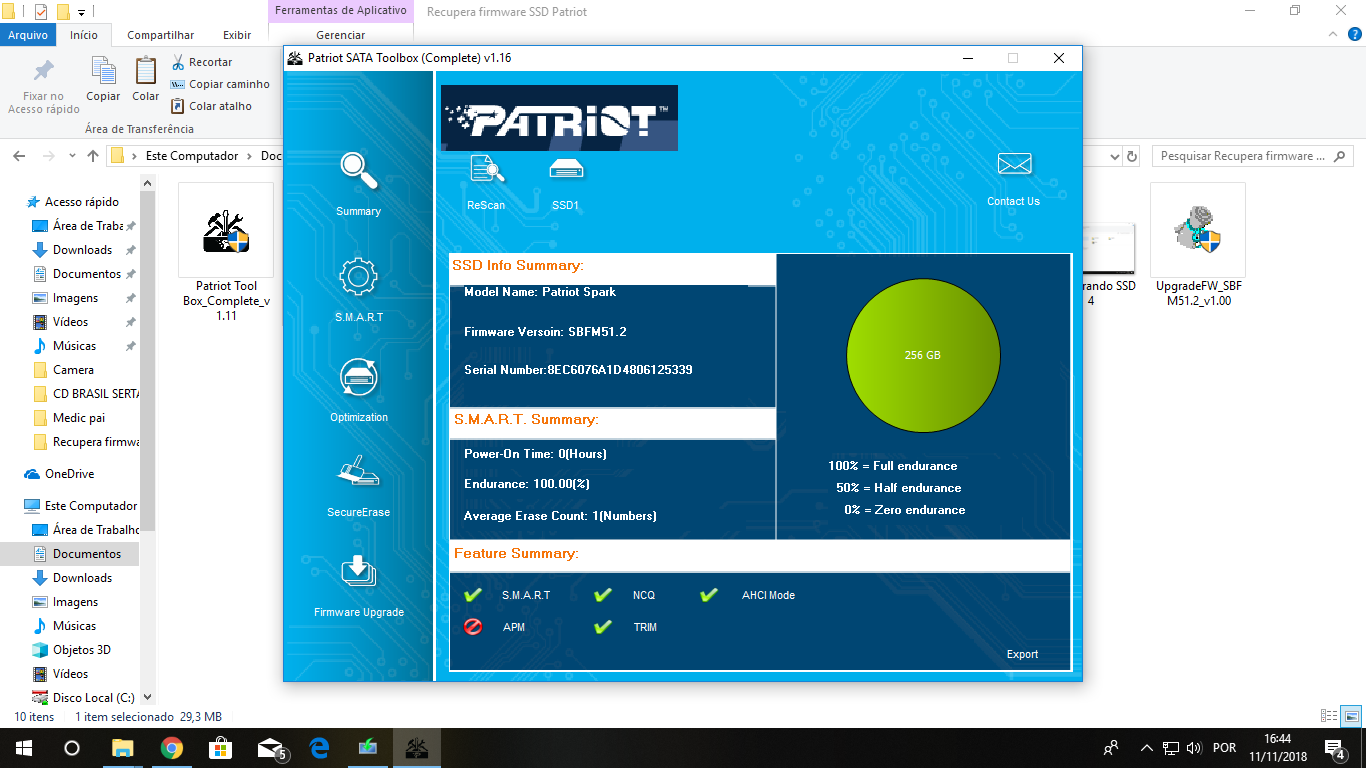Image resolution: width=1366 pixels, height=768 pixels.
Task: Open Microsoft Store from the taskbar
Action: tap(221, 748)
